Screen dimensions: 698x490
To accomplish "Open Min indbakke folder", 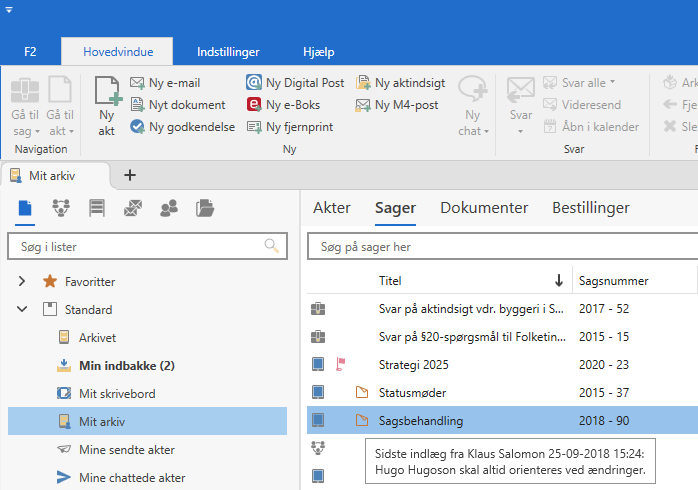I will [x=125, y=366].
